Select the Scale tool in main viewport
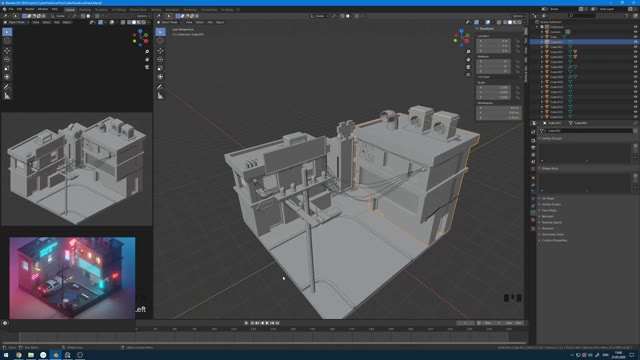Screen dimensions: 640x360 point(160,68)
